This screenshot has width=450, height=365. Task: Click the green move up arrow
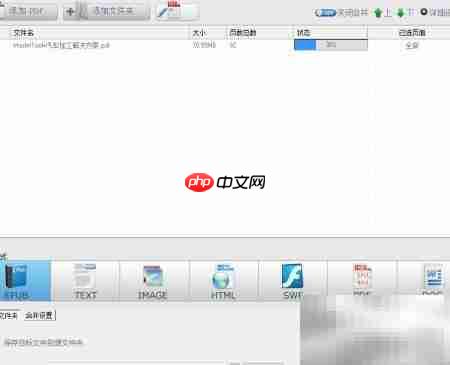click(378, 13)
